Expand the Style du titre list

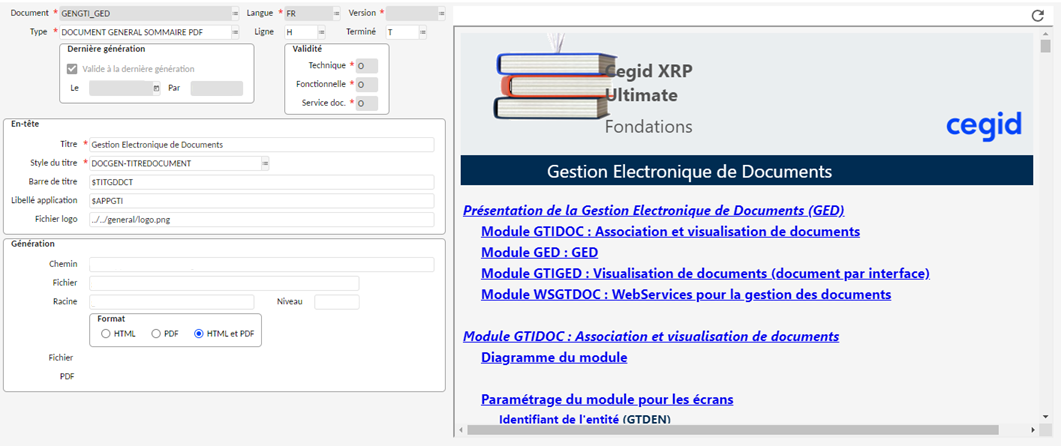[x=265, y=163]
